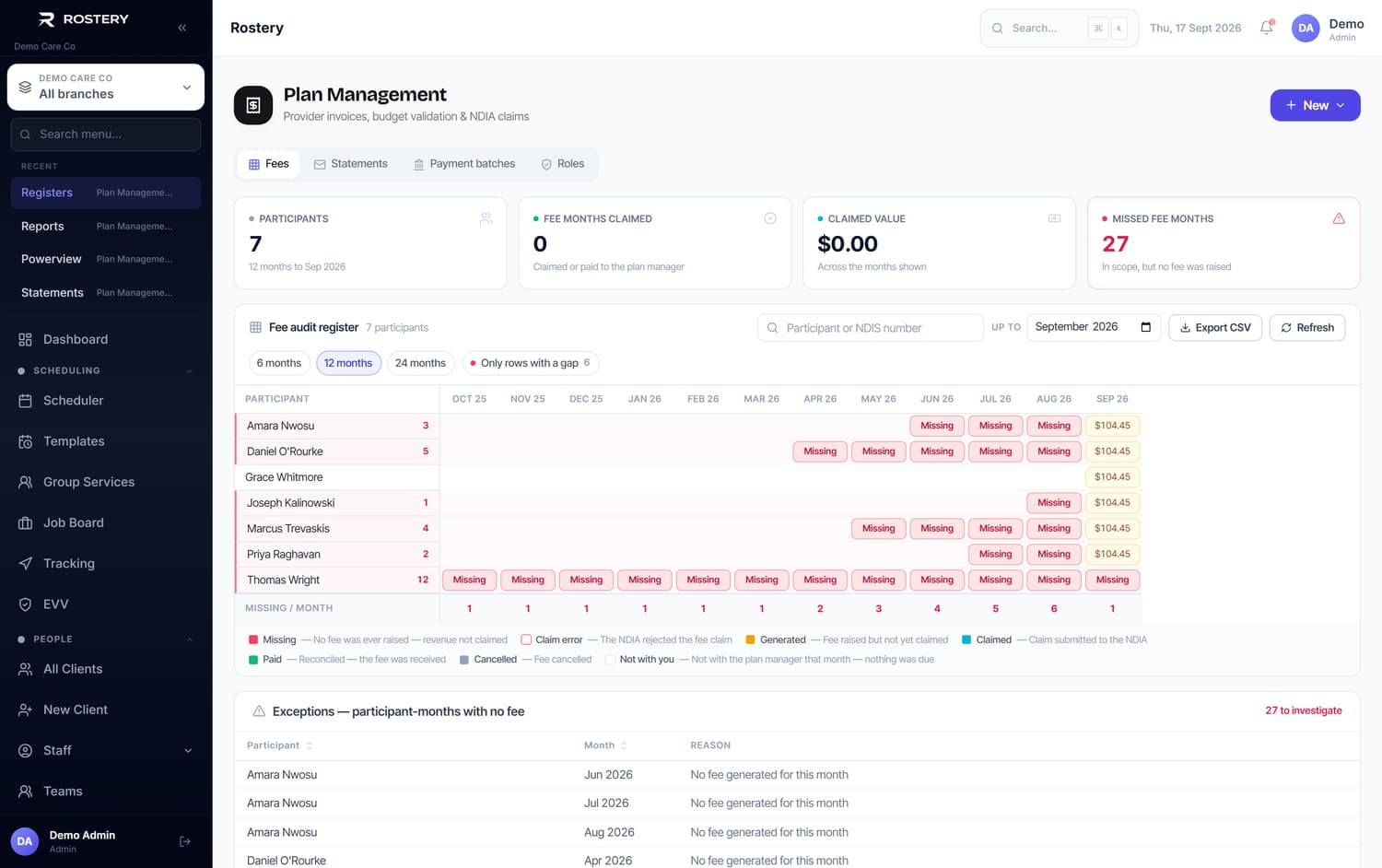1382x868 pixels.
Task: Open Powerview from recent menu
Action: click(105, 259)
